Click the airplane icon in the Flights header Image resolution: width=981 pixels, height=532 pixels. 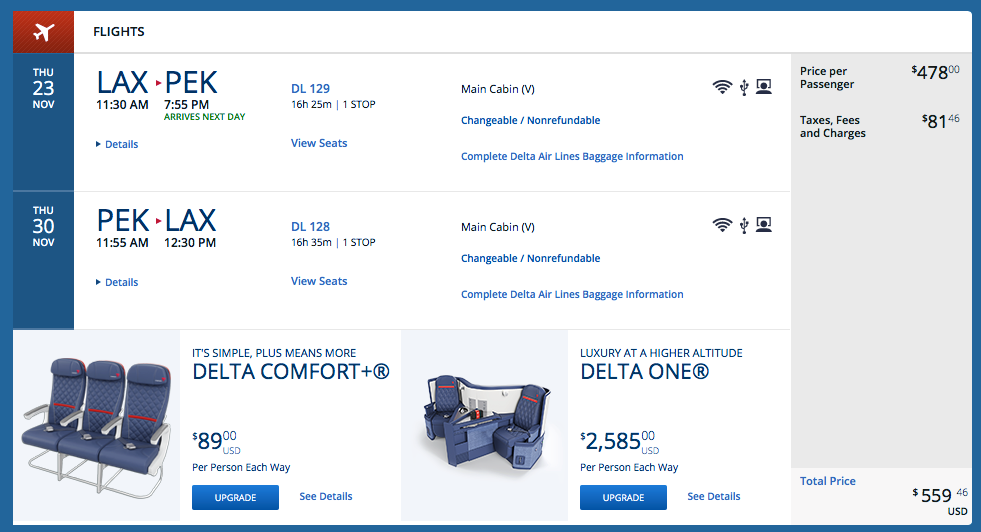pyautogui.click(x=43, y=32)
